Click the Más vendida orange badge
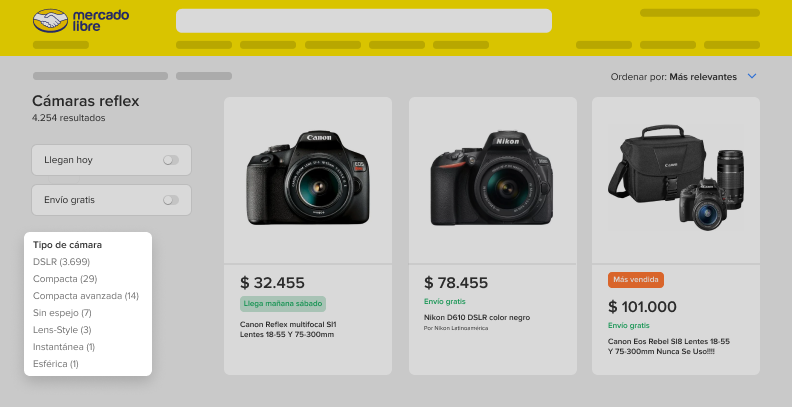This screenshot has height=407, width=792. [x=635, y=280]
